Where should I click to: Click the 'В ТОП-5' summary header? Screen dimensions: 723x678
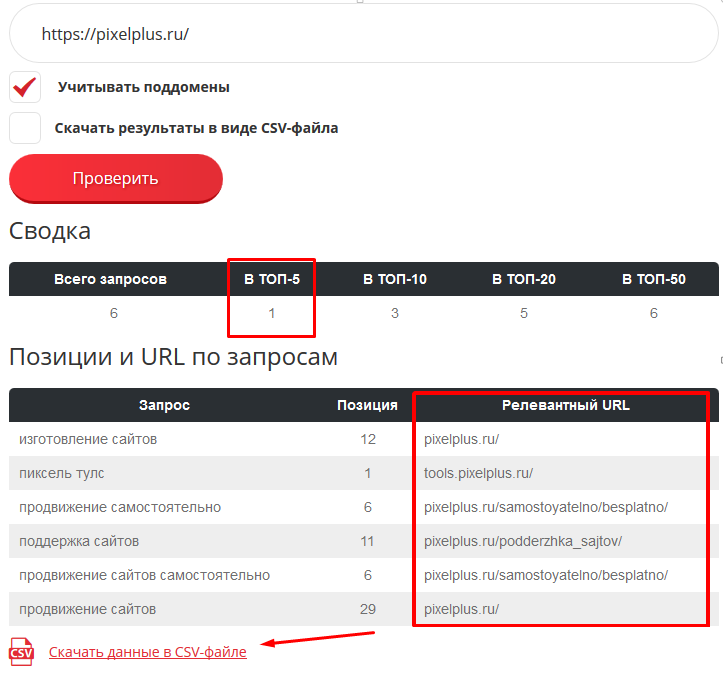coord(272,279)
